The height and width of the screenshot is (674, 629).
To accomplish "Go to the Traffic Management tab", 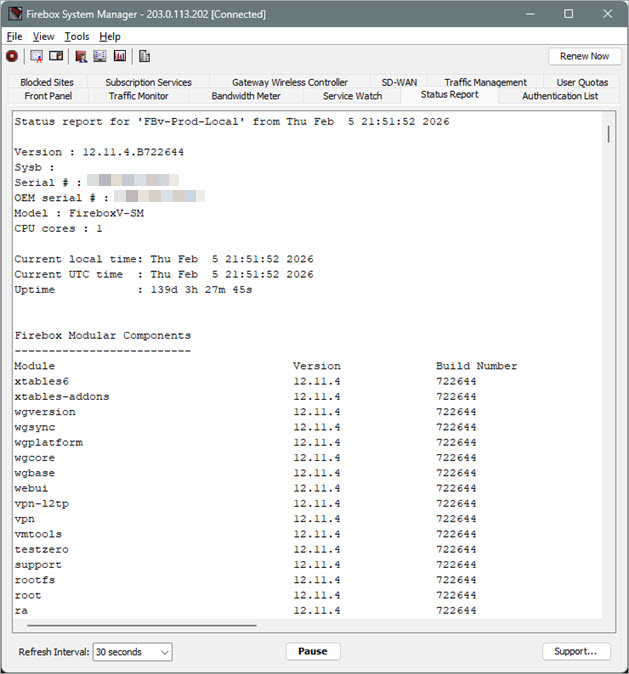I will pyautogui.click(x=485, y=82).
